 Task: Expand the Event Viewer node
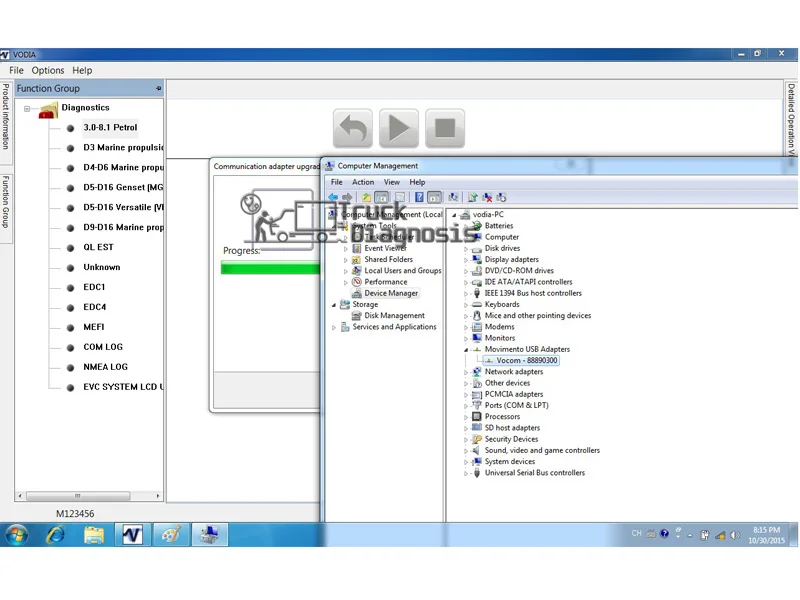tap(345, 248)
